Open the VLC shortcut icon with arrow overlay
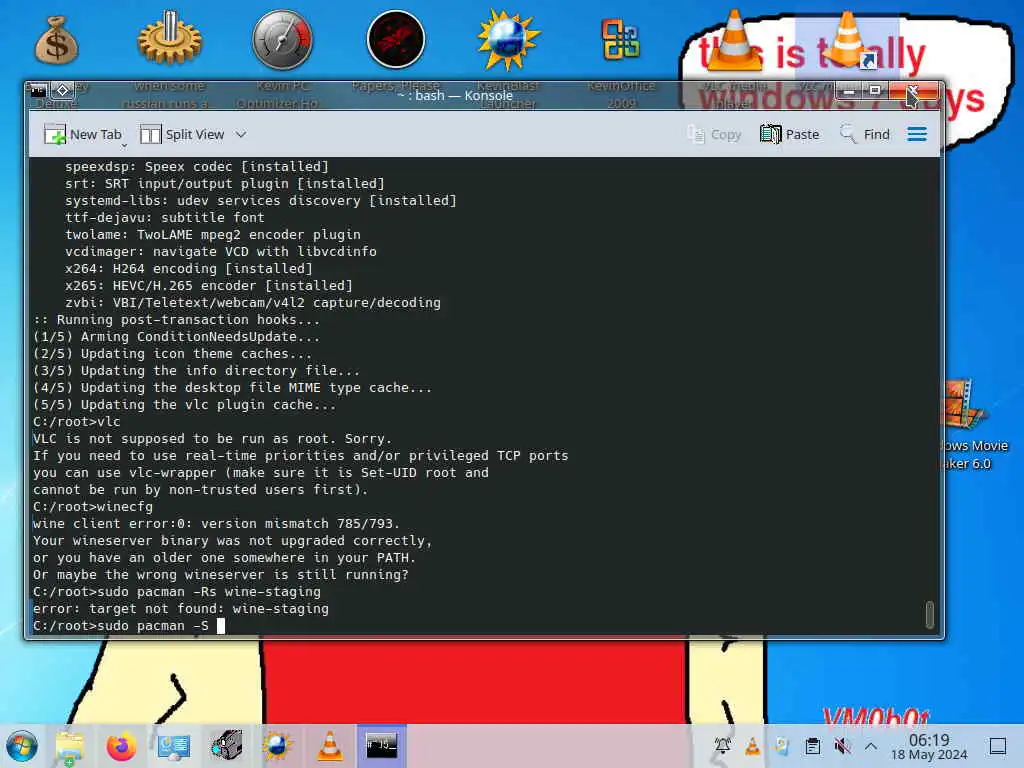 (x=848, y=40)
